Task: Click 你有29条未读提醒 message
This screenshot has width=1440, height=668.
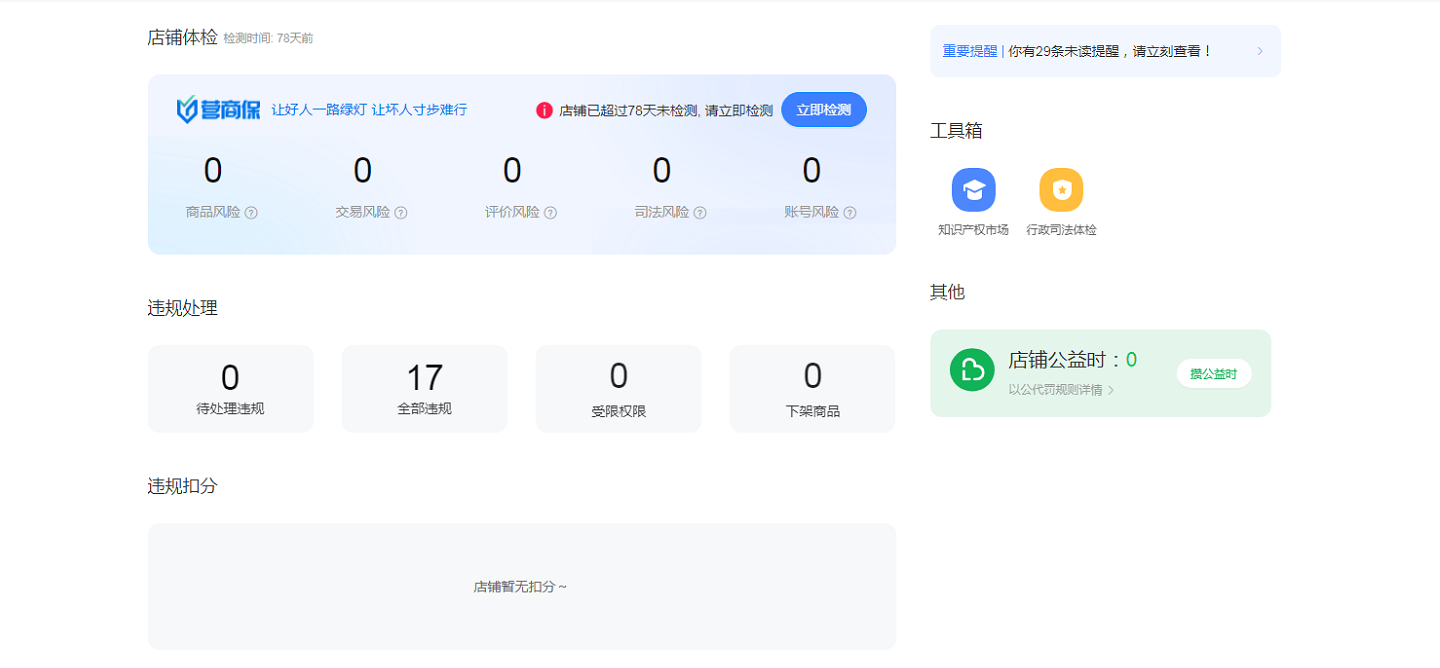Action: [1110, 51]
